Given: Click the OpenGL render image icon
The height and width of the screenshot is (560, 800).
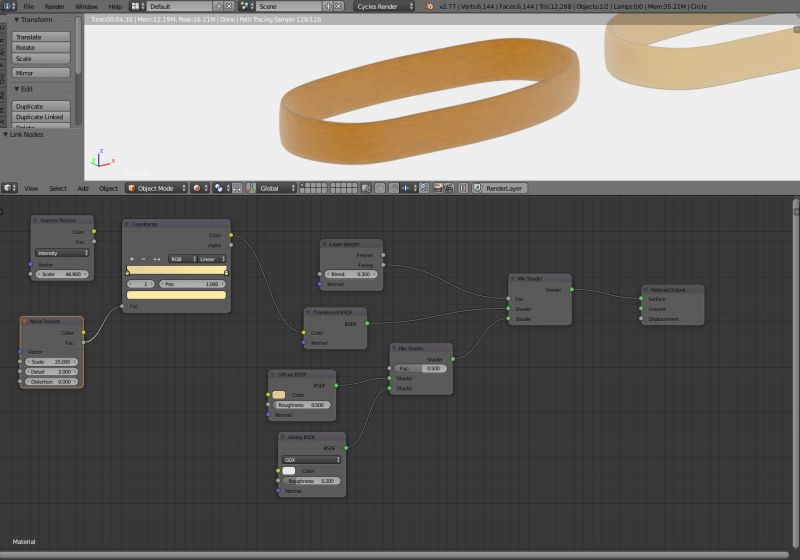Looking at the screenshot, I should pos(438,188).
